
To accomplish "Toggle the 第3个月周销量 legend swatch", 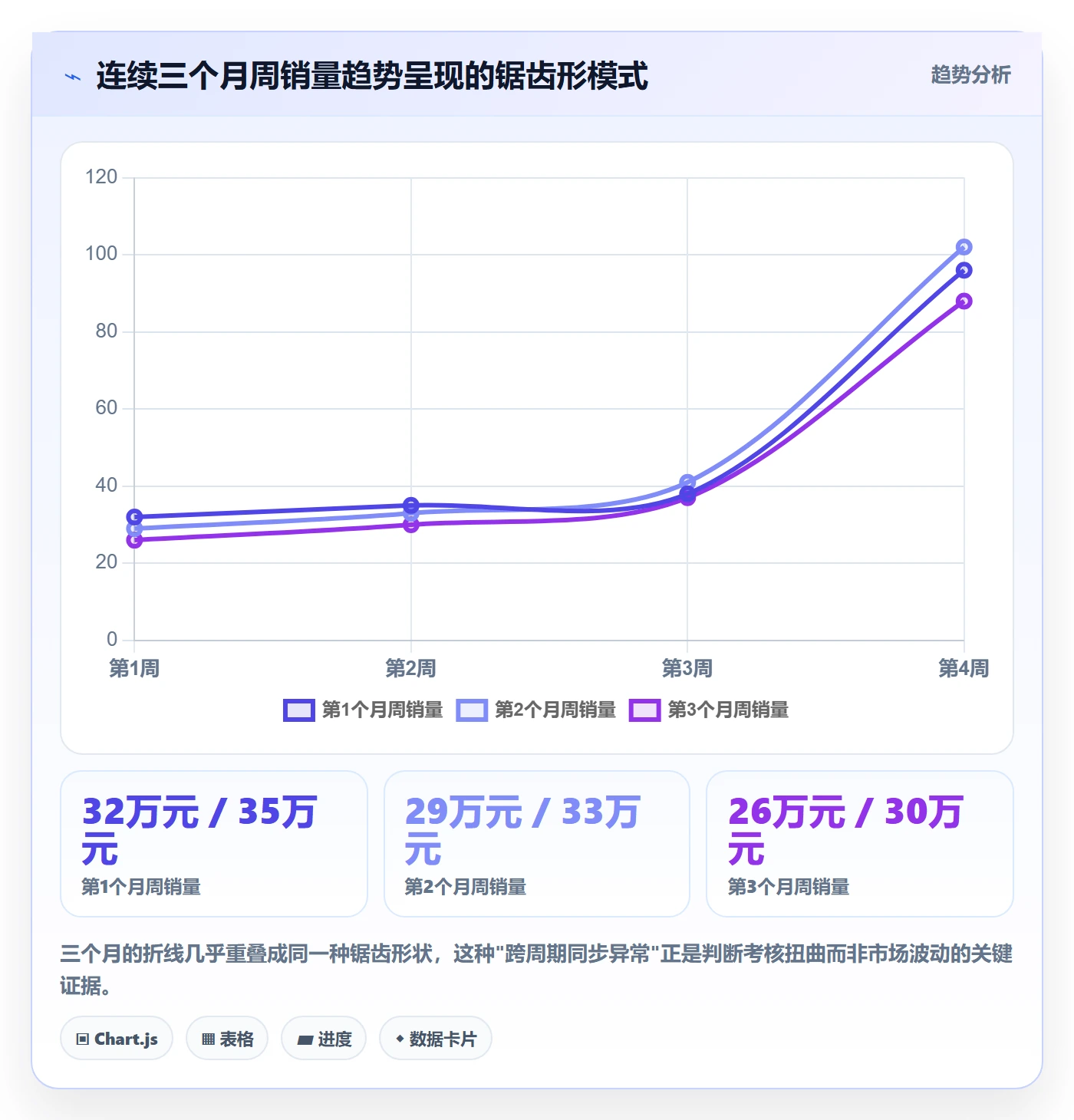I will [644, 710].
